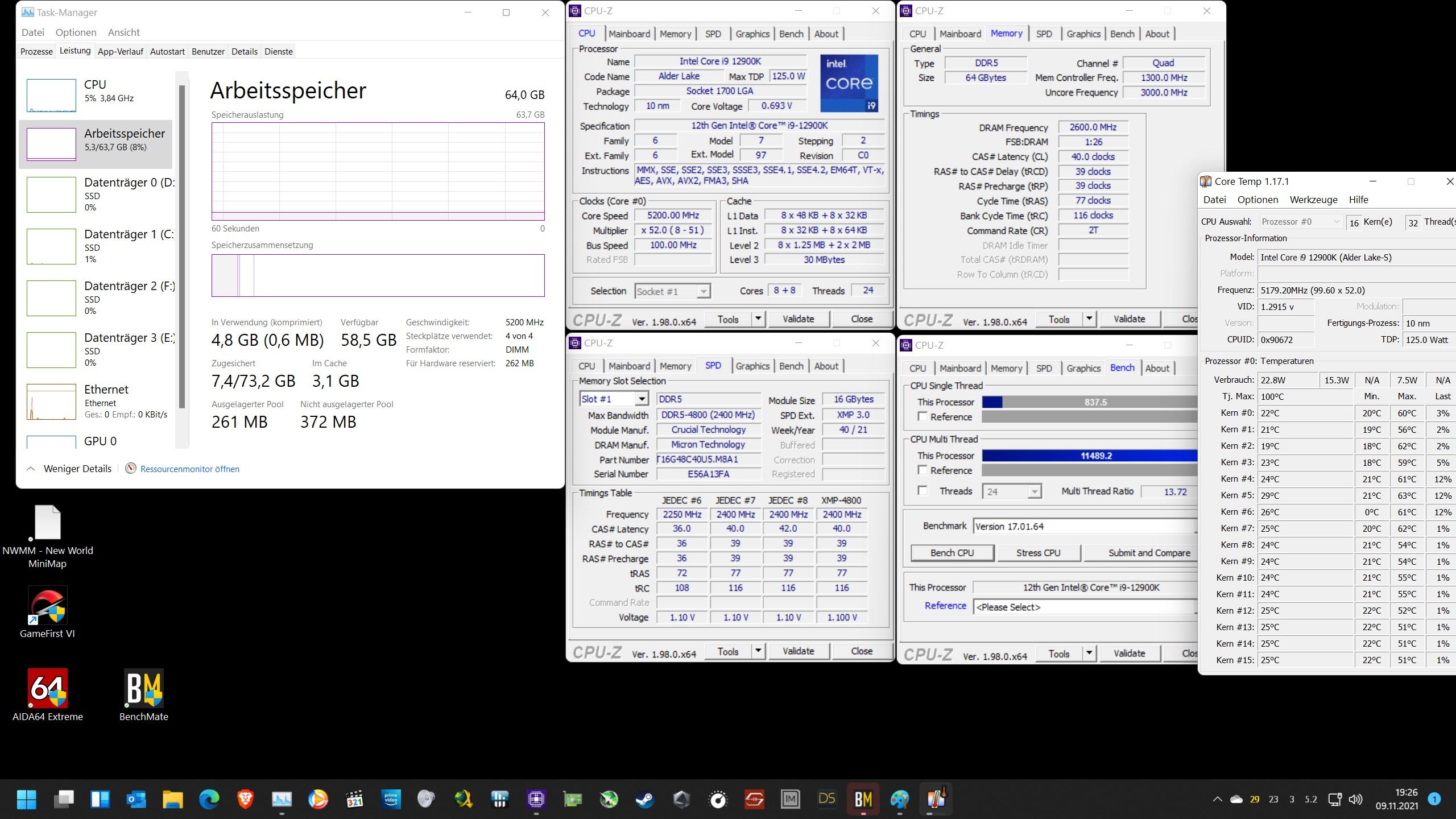Open Werkzeuge menu in Core Temp
The height and width of the screenshot is (819, 1456).
pos(1313,200)
